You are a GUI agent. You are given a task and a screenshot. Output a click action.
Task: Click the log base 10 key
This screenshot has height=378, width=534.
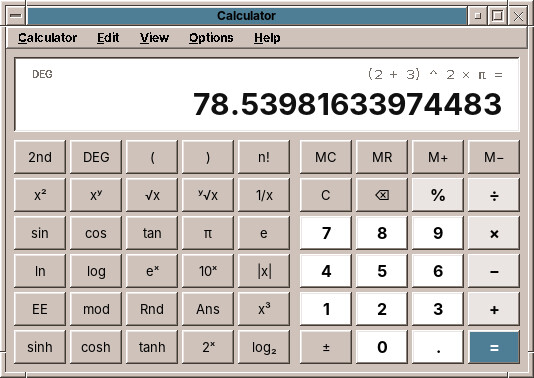pos(96,271)
